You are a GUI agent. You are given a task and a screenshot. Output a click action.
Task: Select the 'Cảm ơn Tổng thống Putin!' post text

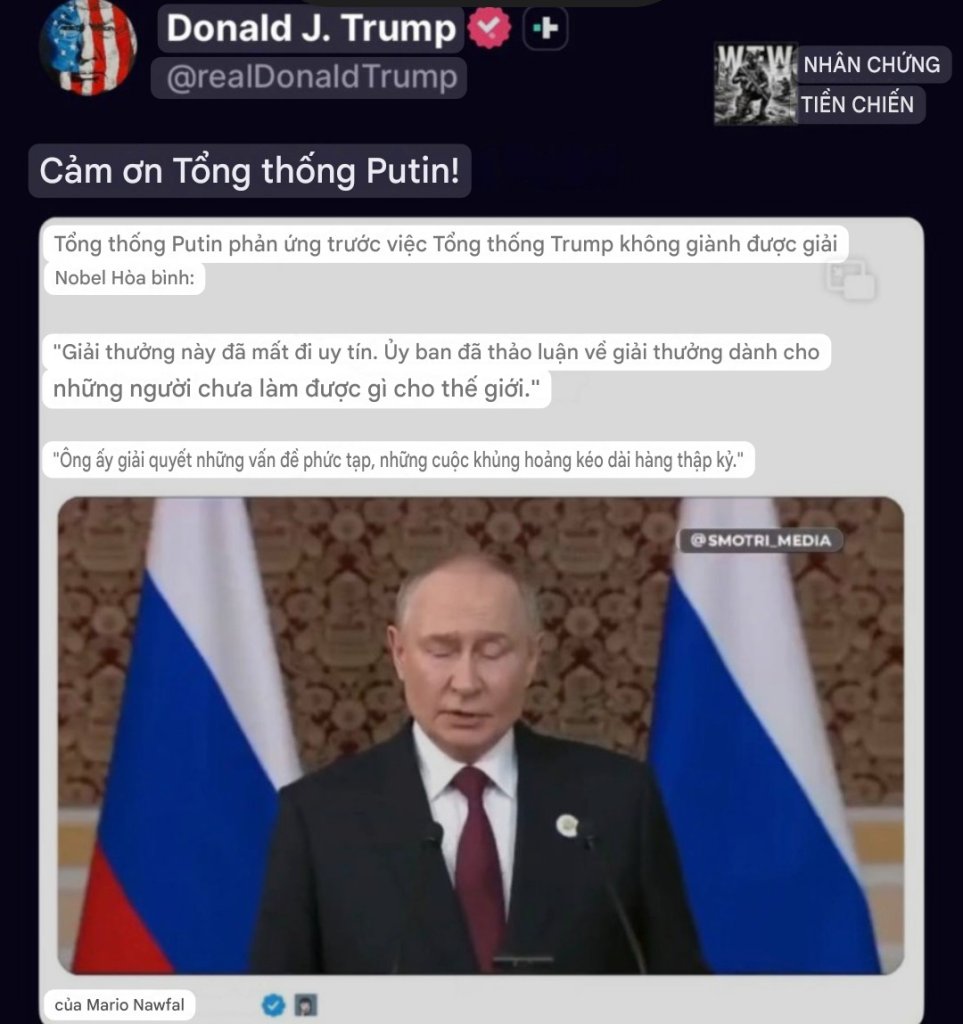[249, 171]
